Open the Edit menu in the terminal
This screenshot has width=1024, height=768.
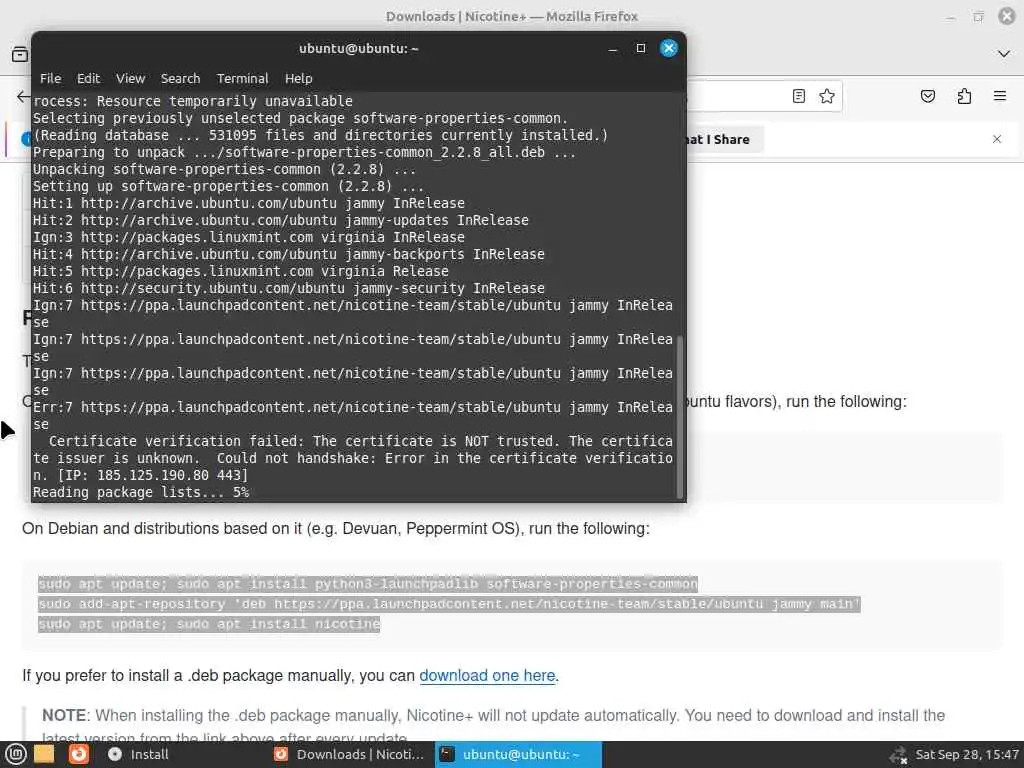pyautogui.click(x=88, y=78)
